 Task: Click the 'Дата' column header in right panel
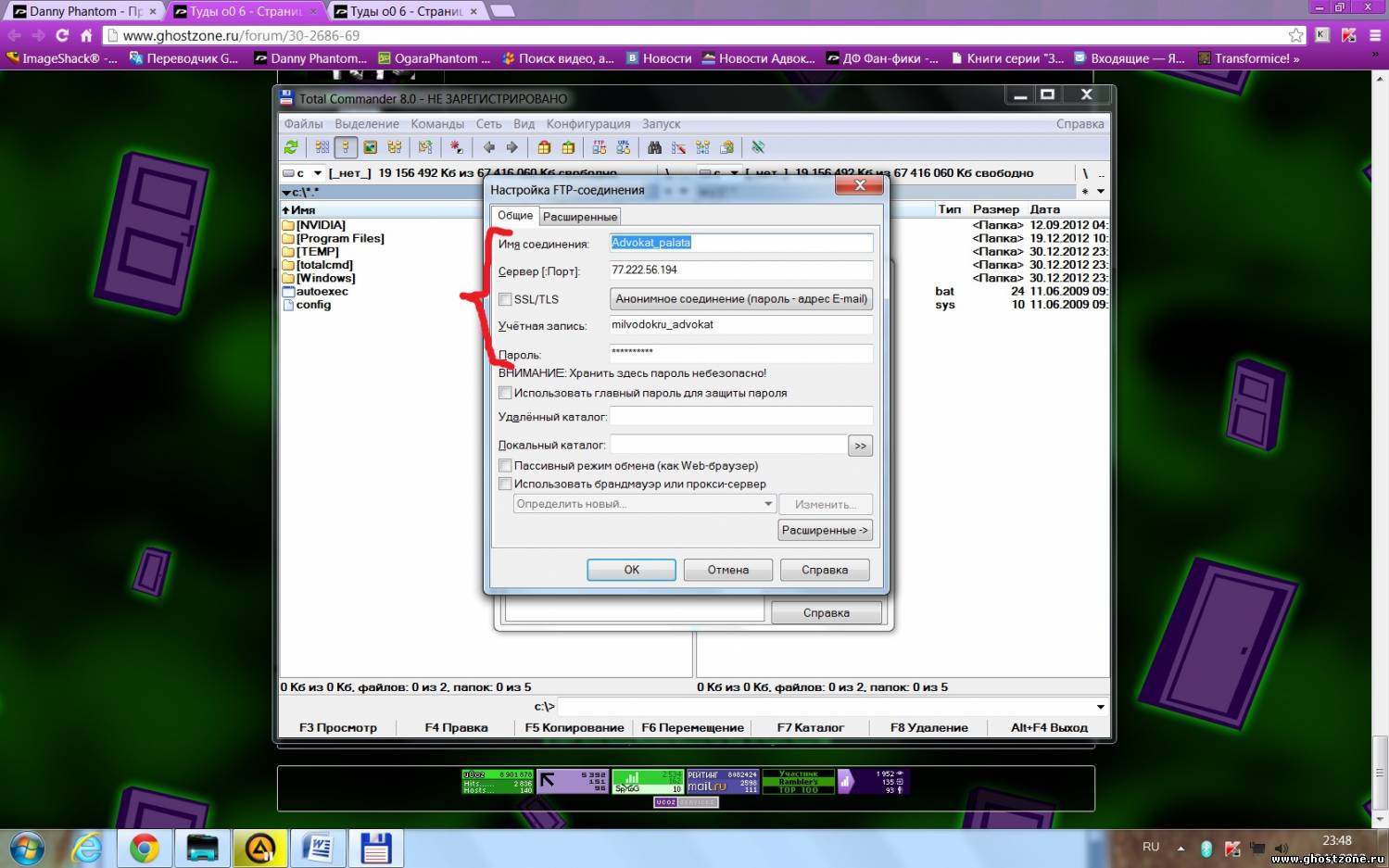(x=1044, y=209)
